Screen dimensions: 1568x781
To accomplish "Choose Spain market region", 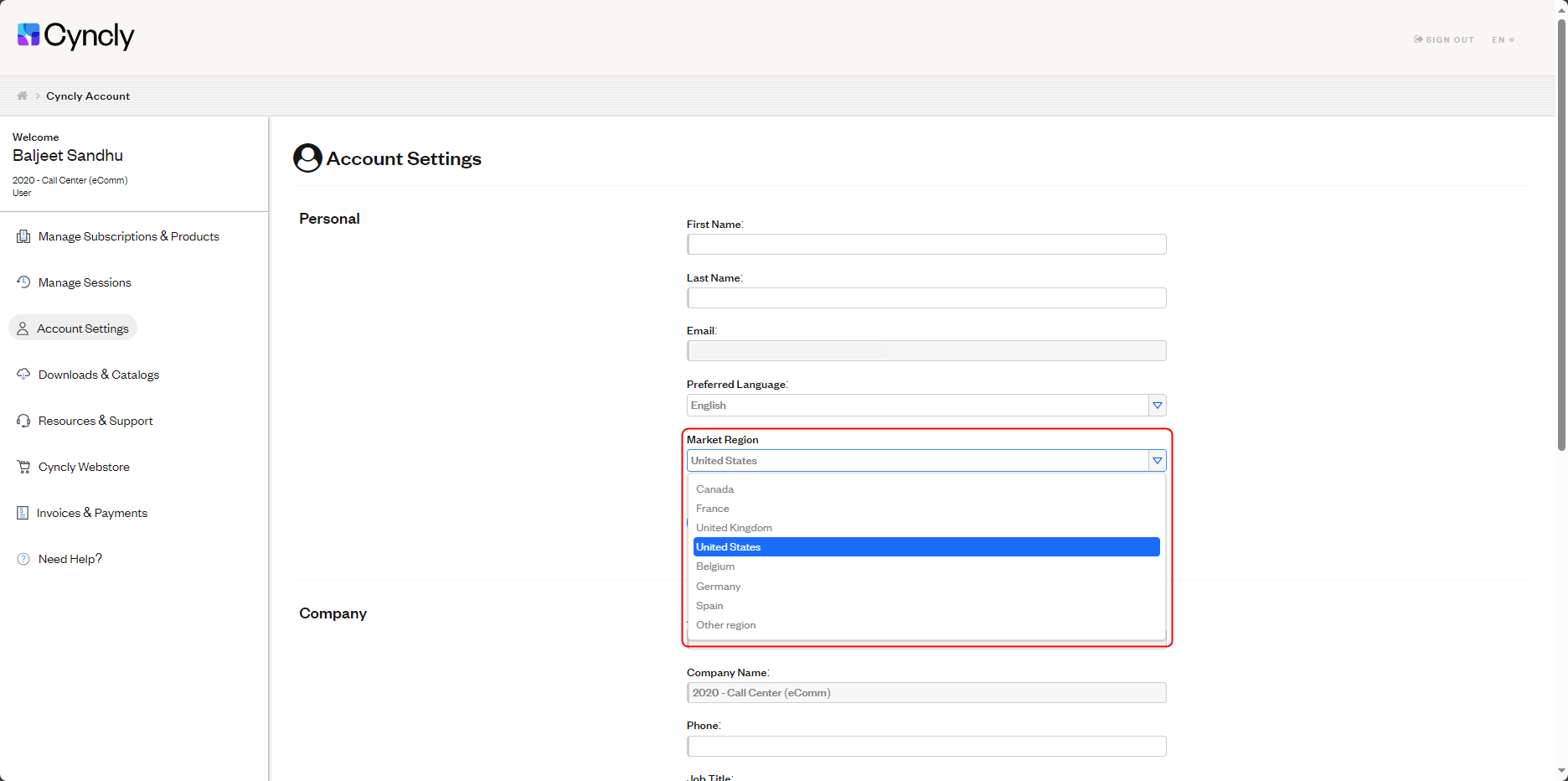I will [x=926, y=605].
